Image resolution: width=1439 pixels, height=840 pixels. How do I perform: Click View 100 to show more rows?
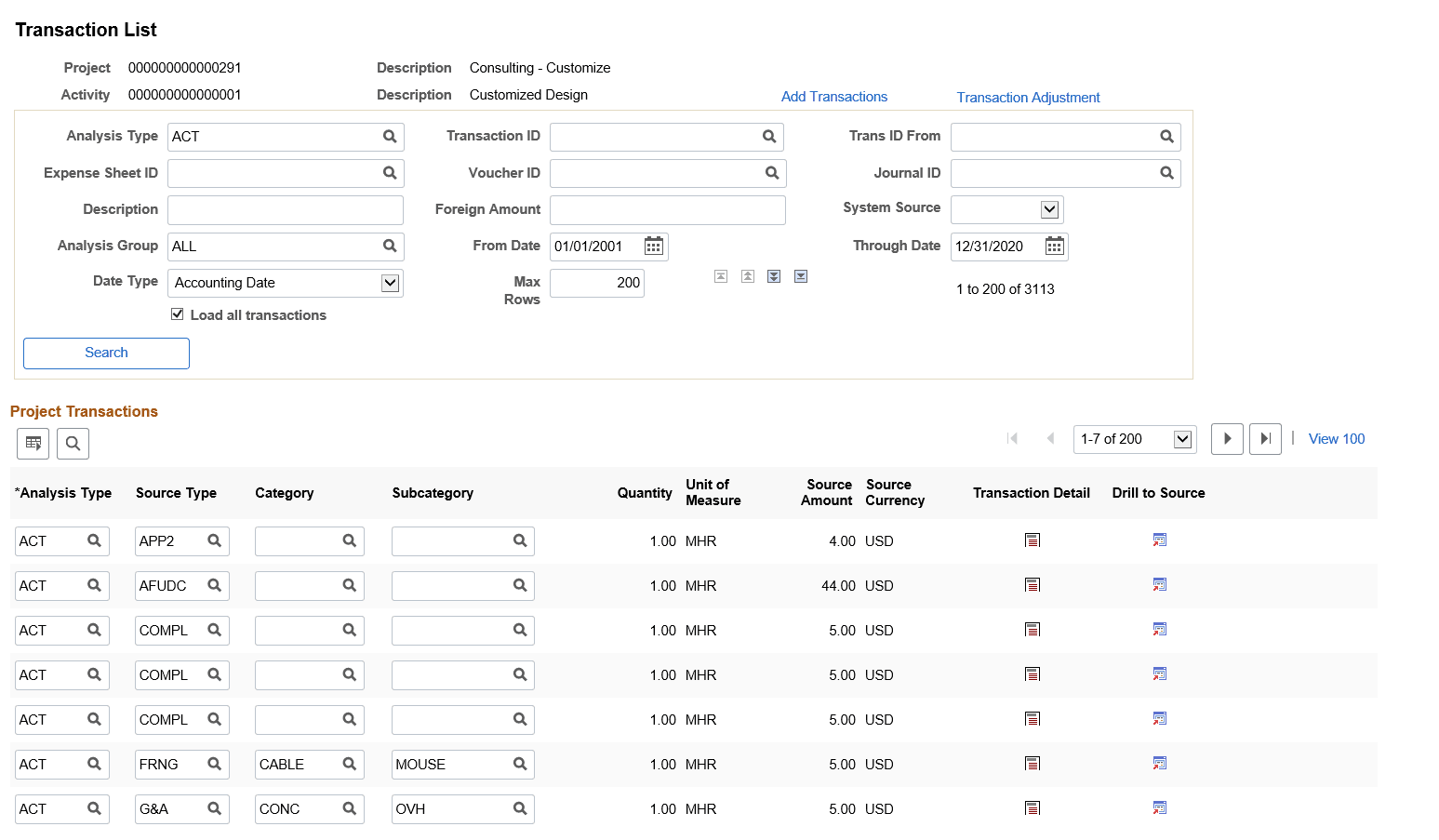tap(1336, 438)
